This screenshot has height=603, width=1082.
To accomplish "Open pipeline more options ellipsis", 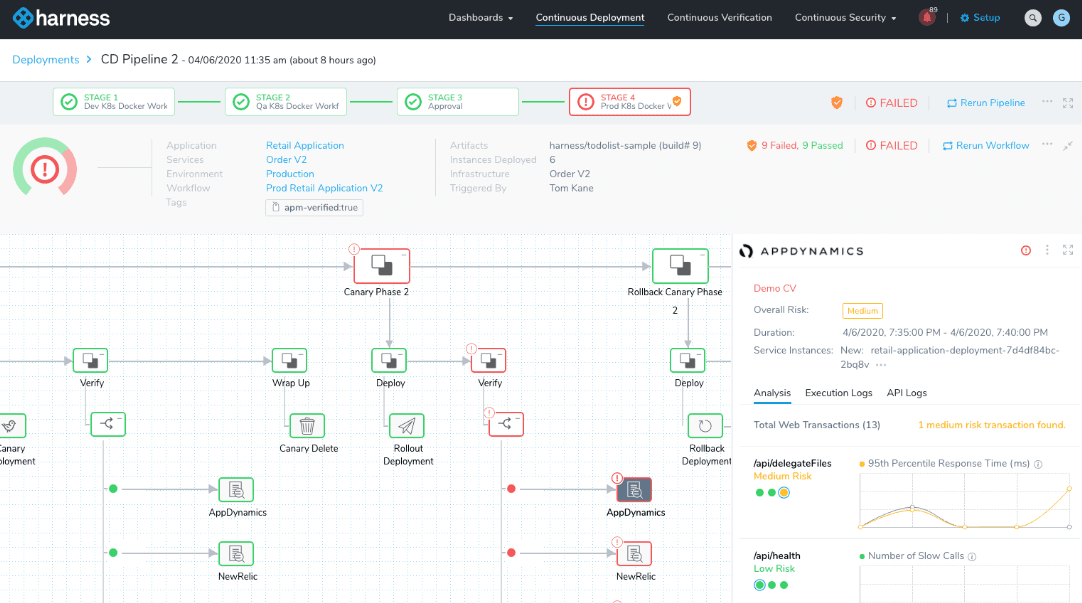I will (x=1047, y=101).
